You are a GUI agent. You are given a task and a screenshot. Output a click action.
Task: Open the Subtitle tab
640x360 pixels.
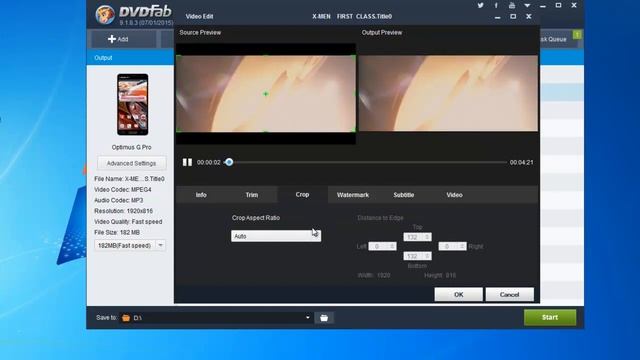[404, 195]
